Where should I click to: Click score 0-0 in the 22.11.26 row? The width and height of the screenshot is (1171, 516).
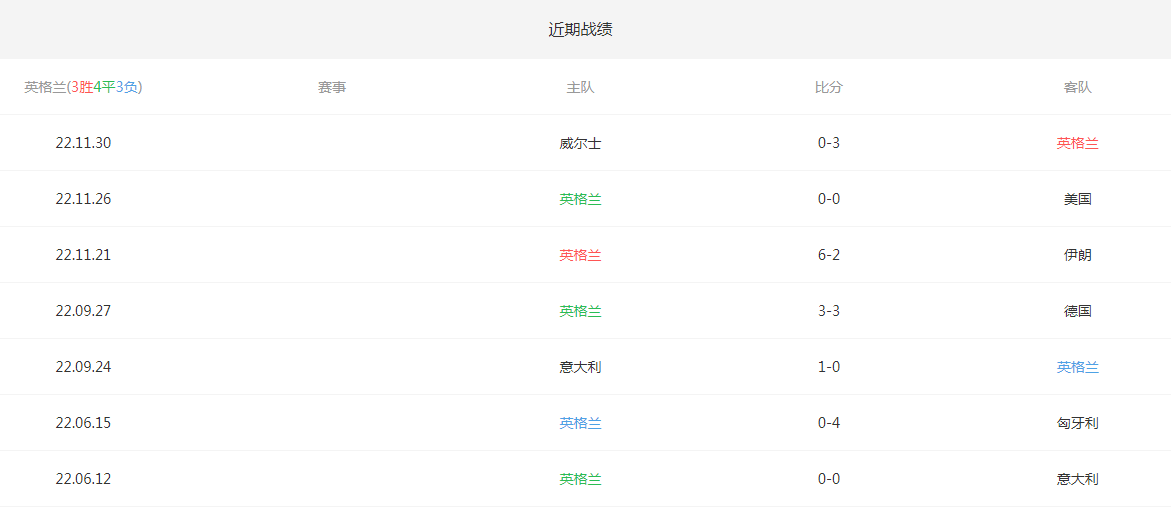coord(829,199)
